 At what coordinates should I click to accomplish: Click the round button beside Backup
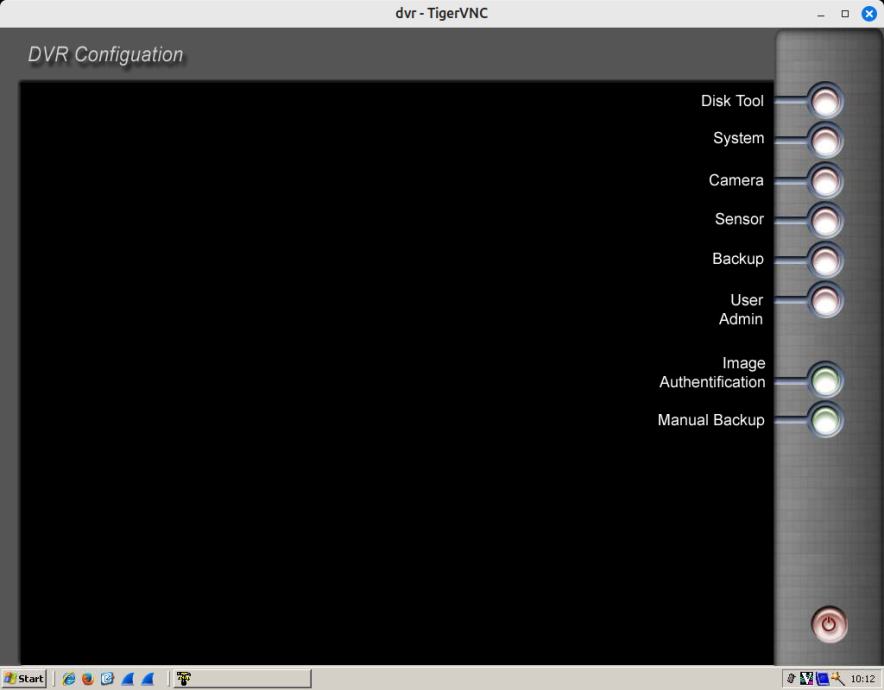[825, 260]
